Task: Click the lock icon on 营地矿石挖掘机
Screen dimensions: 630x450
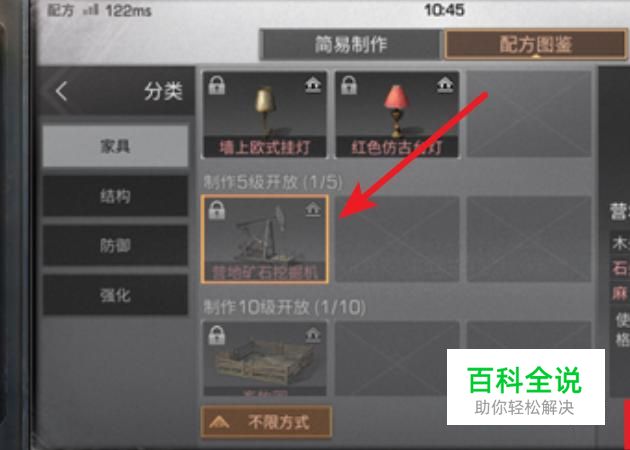Action: coord(217,210)
